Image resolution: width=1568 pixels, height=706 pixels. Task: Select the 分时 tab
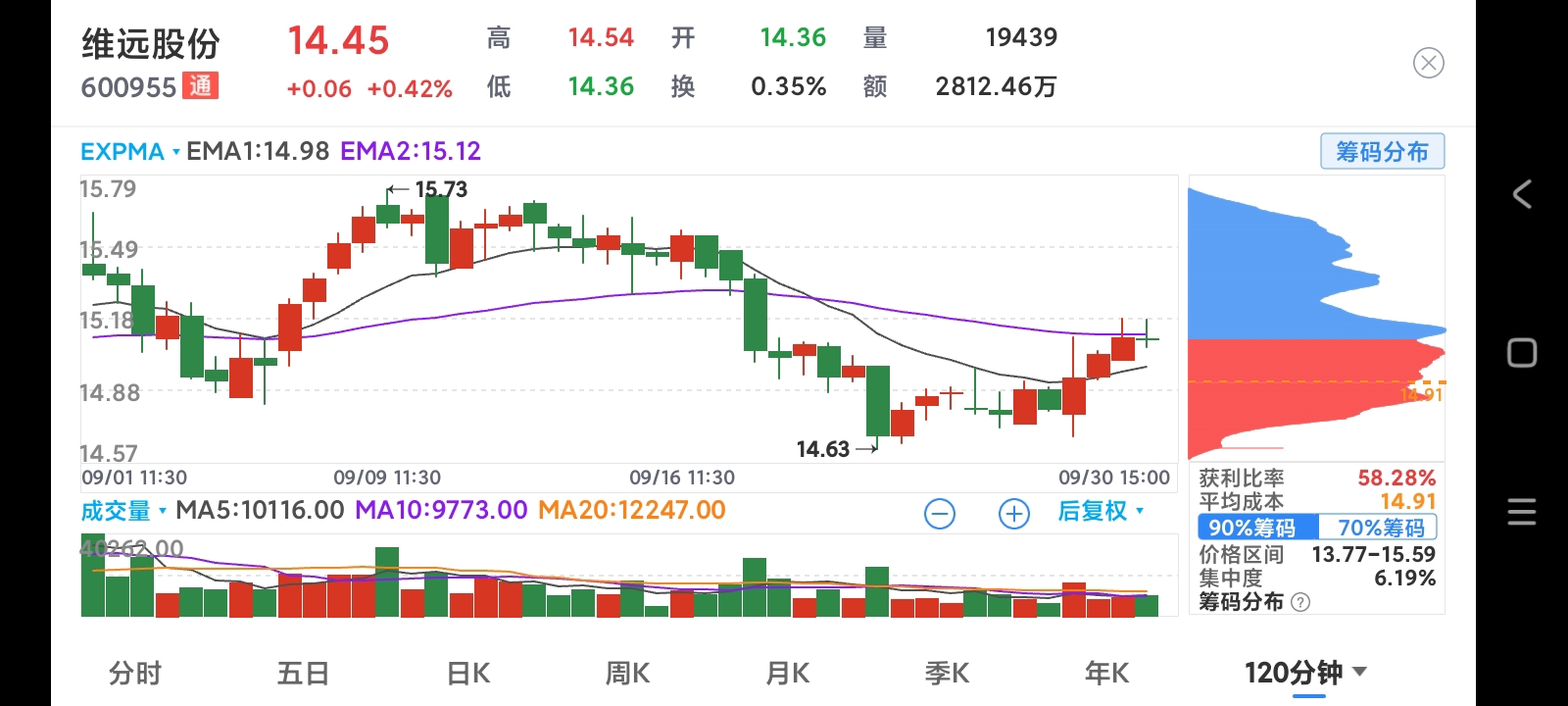(x=135, y=674)
